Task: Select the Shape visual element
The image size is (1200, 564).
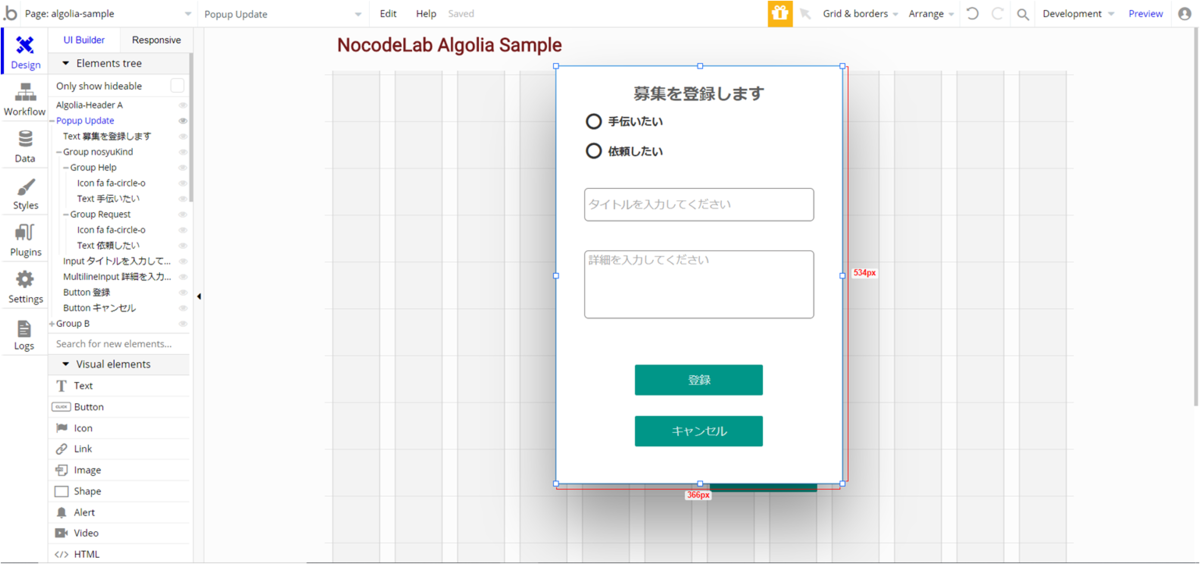Action: coord(118,491)
